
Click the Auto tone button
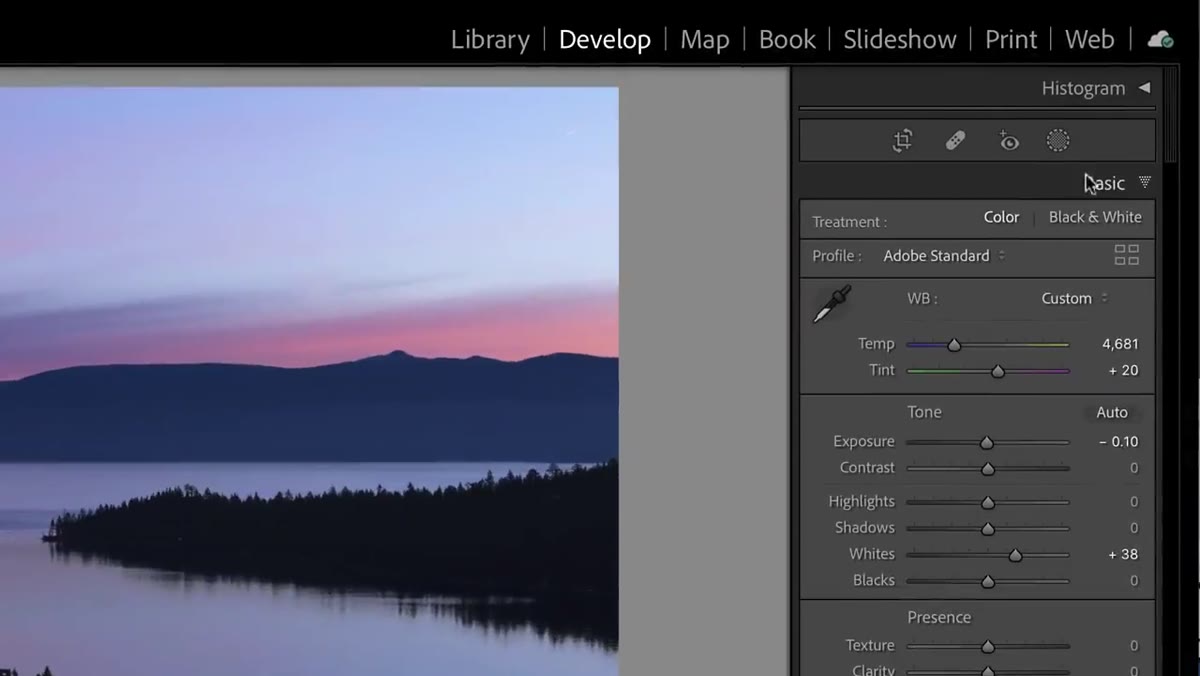(1112, 412)
